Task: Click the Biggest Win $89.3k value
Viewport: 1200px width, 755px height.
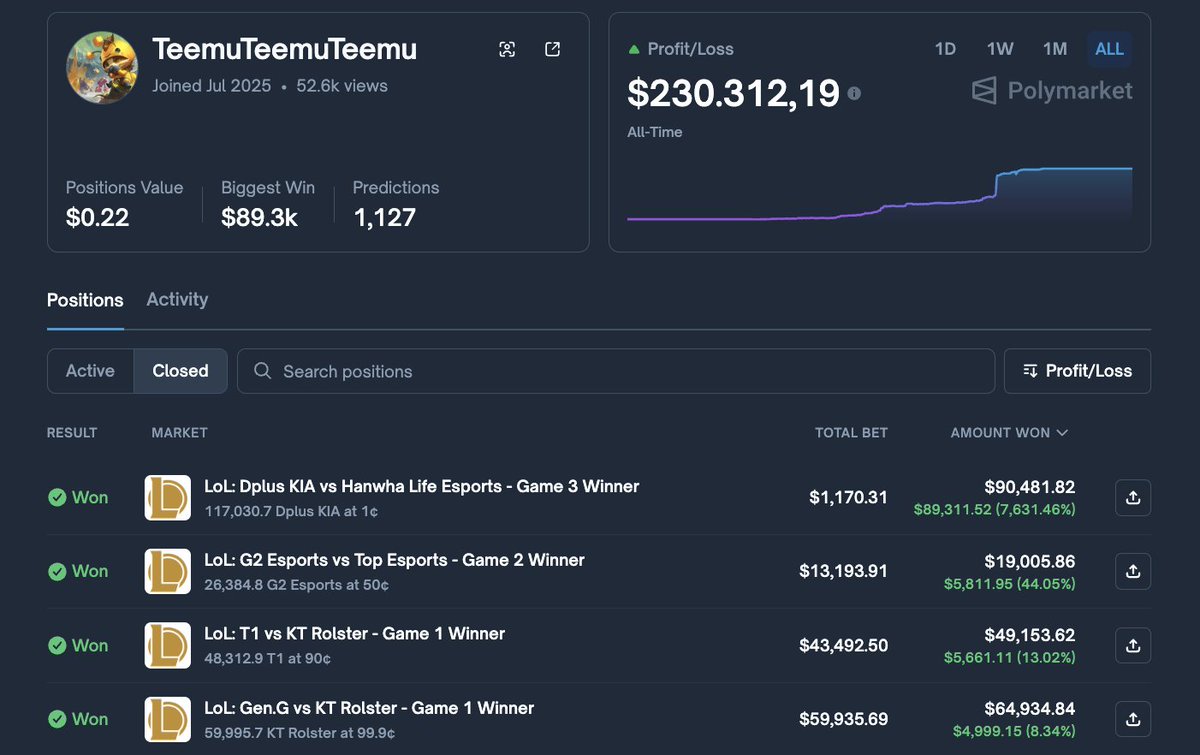Action: click(x=259, y=217)
